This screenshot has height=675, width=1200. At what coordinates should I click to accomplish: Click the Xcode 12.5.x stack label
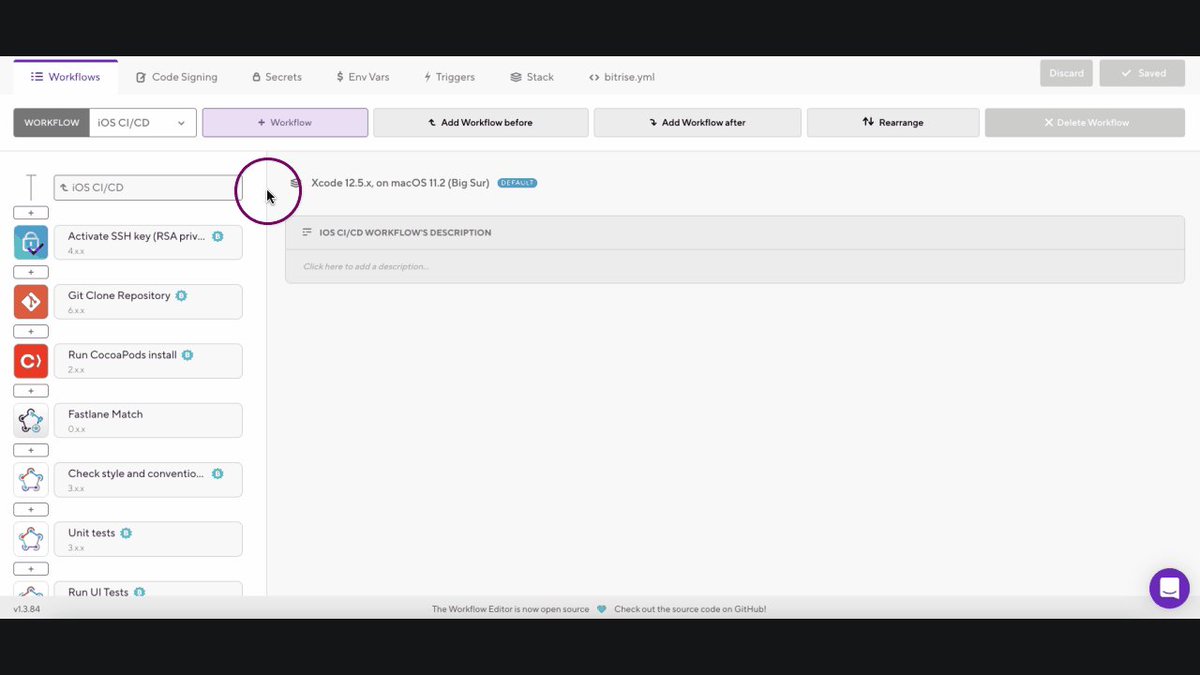[400, 183]
